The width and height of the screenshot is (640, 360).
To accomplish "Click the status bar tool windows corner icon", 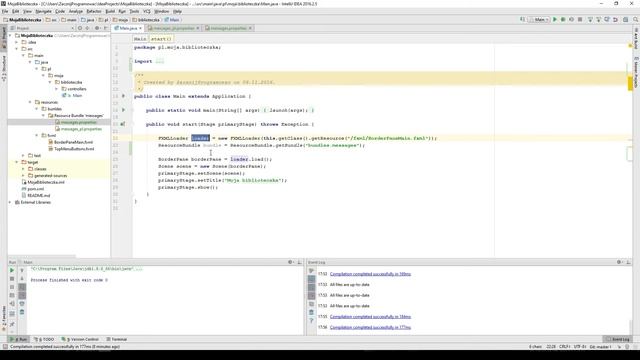I will 5,347.
